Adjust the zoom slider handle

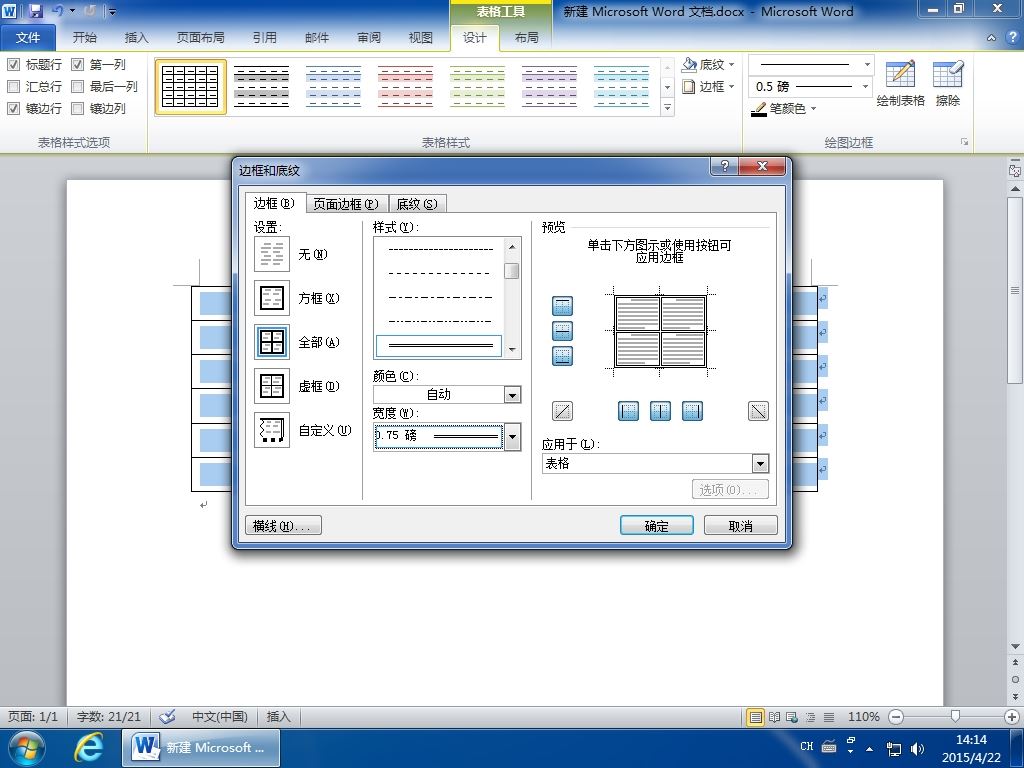(955, 717)
